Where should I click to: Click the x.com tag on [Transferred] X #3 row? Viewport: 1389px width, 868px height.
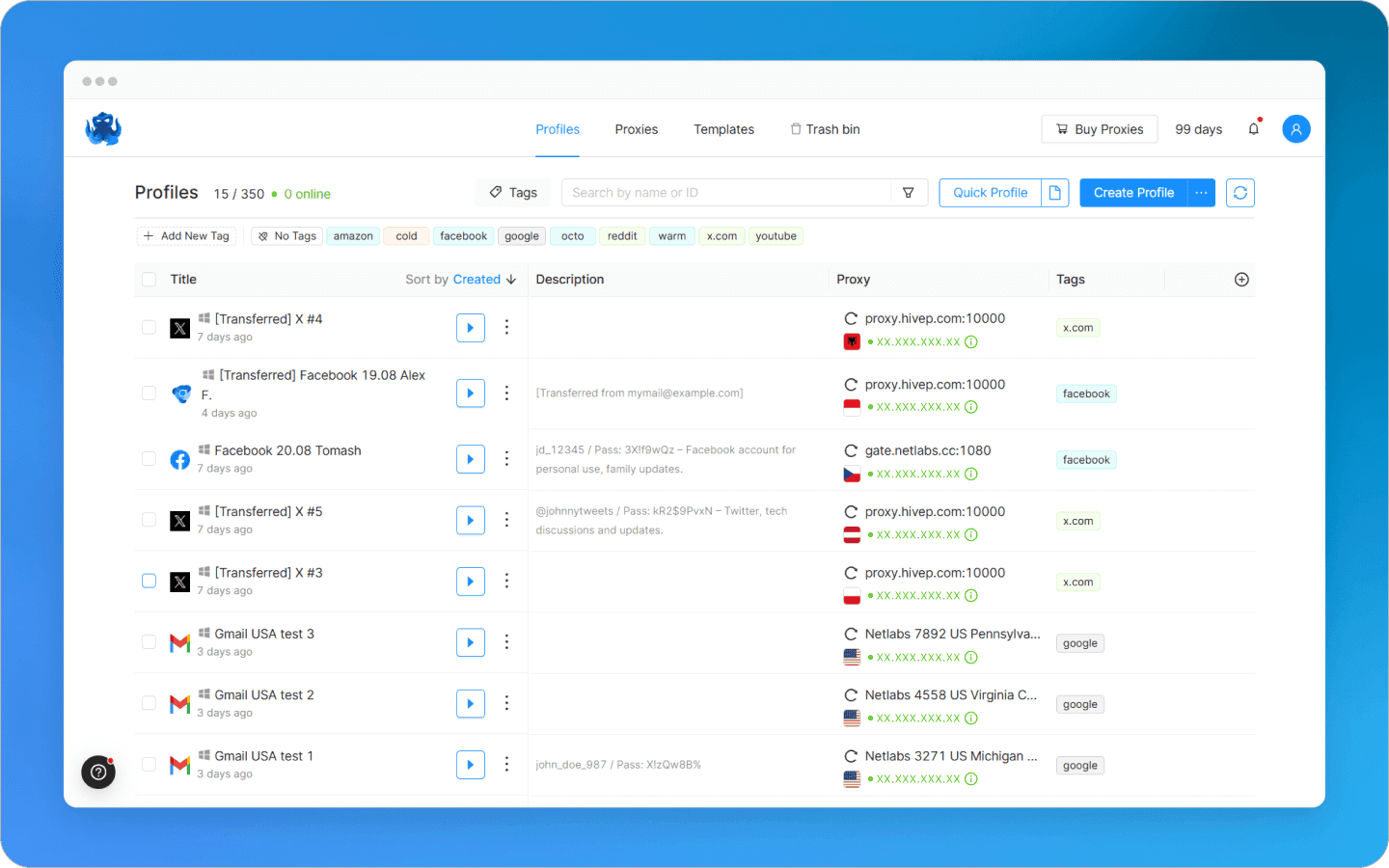point(1078,583)
